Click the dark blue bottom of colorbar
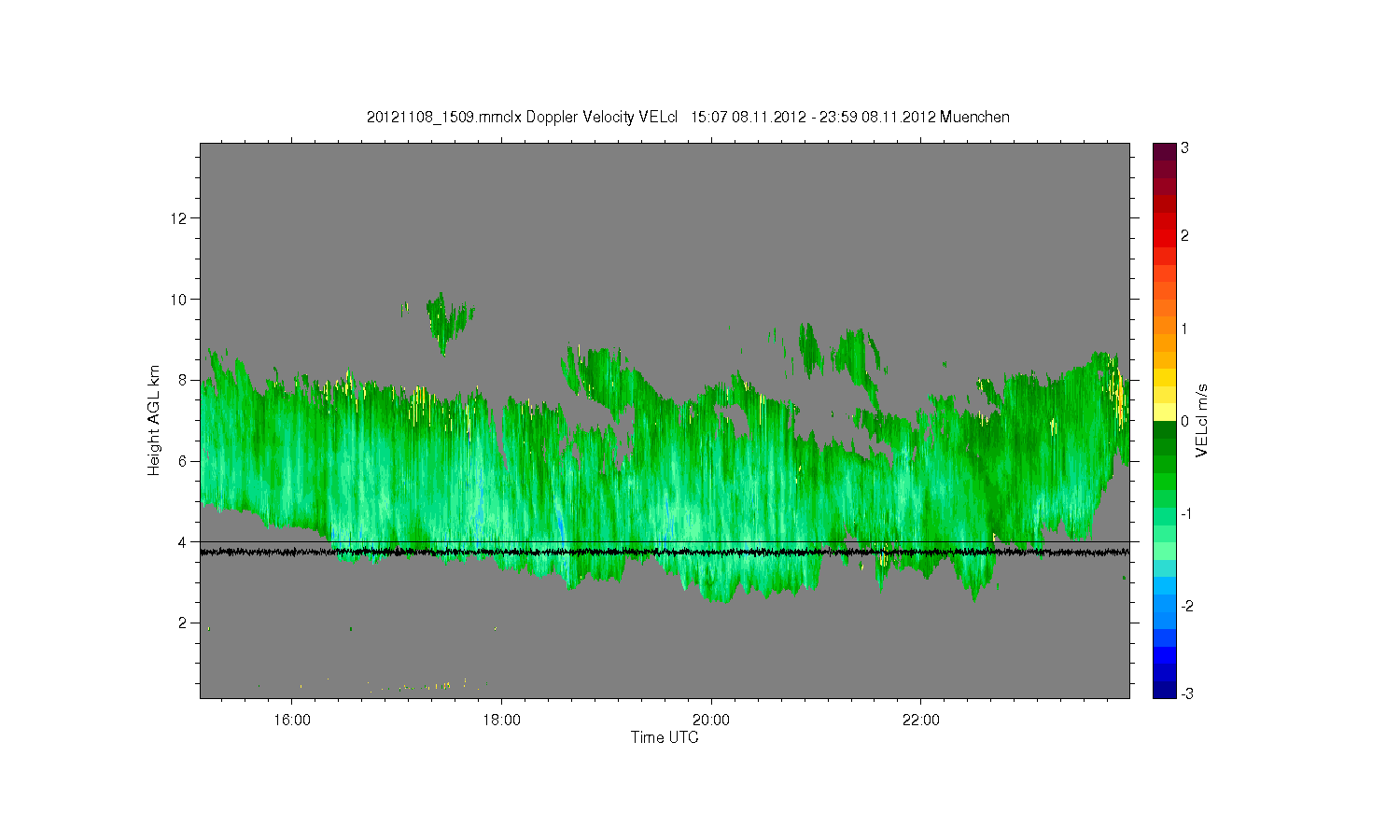This screenshot has width=1400, height=840. pos(1164,689)
